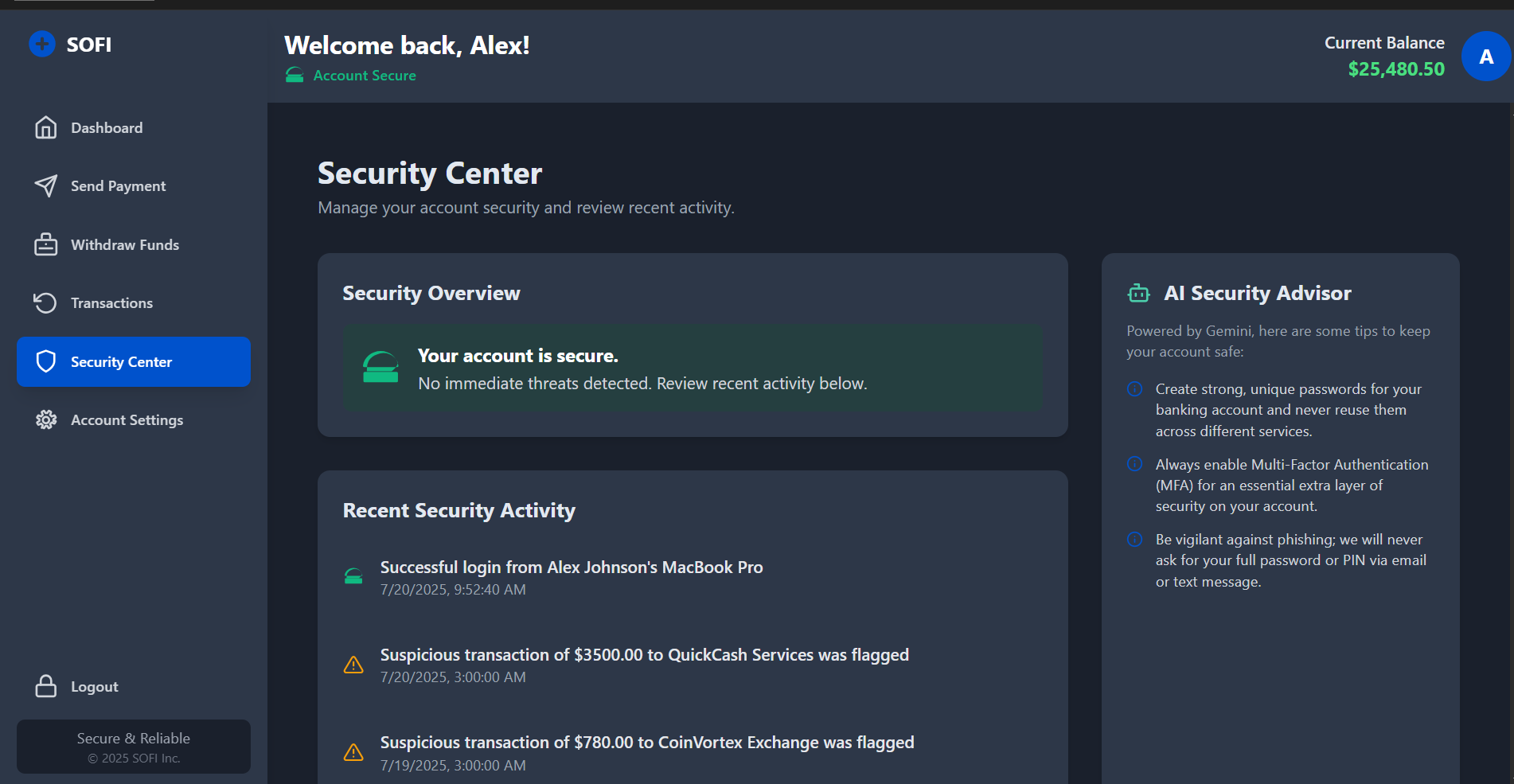The height and width of the screenshot is (784, 1514).
Task: Click the Account Secure status label
Action: (x=364, y=76)
